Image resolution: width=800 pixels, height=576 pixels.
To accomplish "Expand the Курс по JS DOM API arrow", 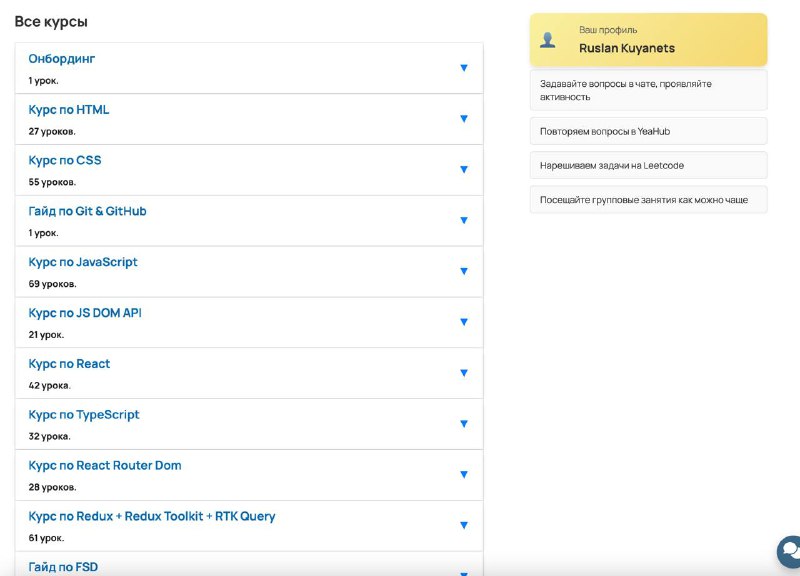I will coord(464,322).
